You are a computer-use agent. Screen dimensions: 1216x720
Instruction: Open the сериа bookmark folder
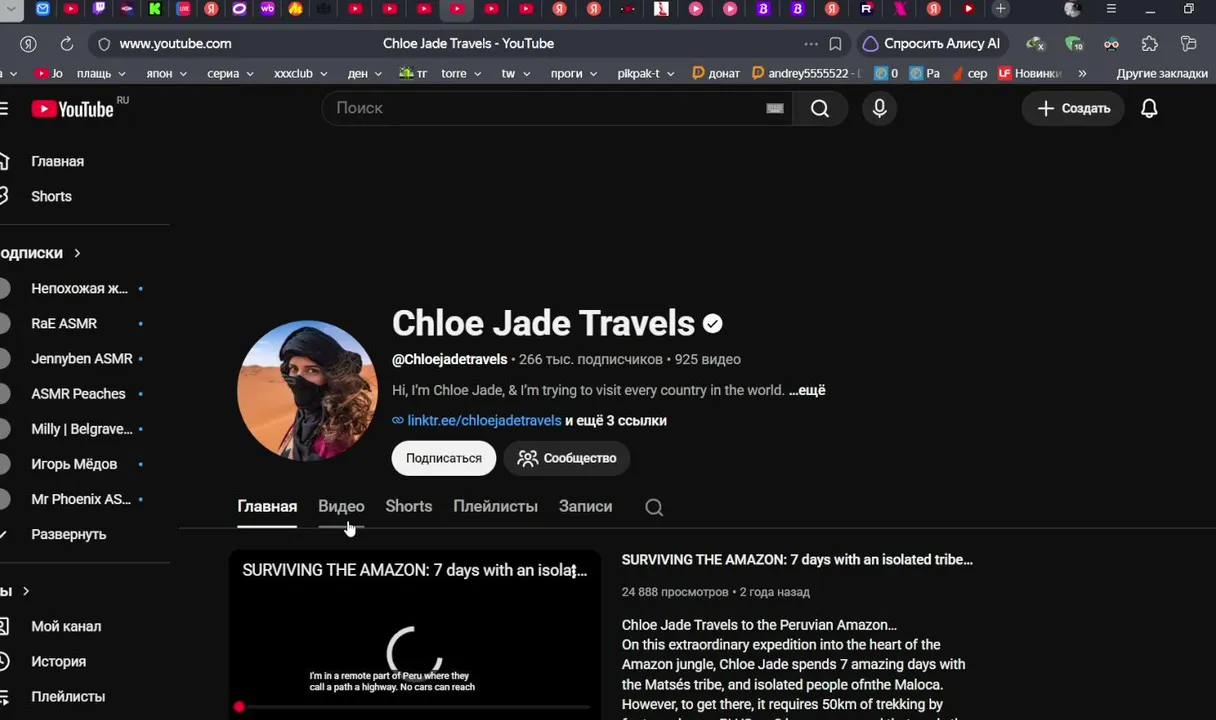tap(230, 73)
